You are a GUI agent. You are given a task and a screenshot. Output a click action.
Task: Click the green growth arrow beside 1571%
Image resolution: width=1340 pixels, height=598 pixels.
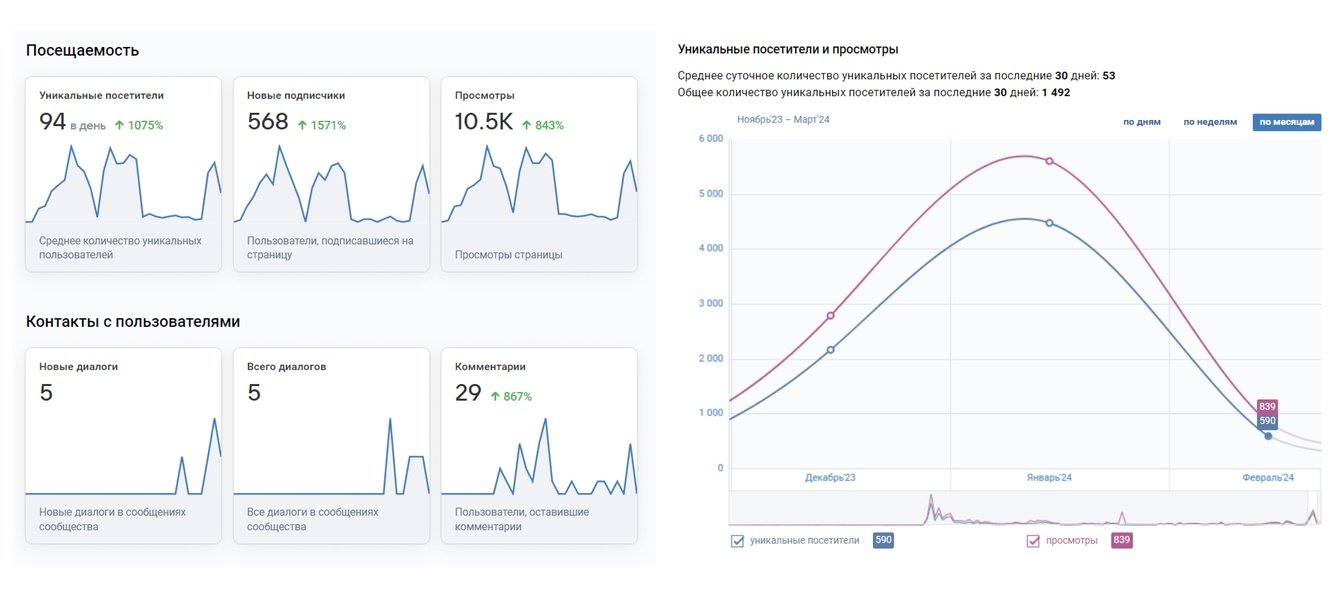pyautogui.click(x=302, y=126)
